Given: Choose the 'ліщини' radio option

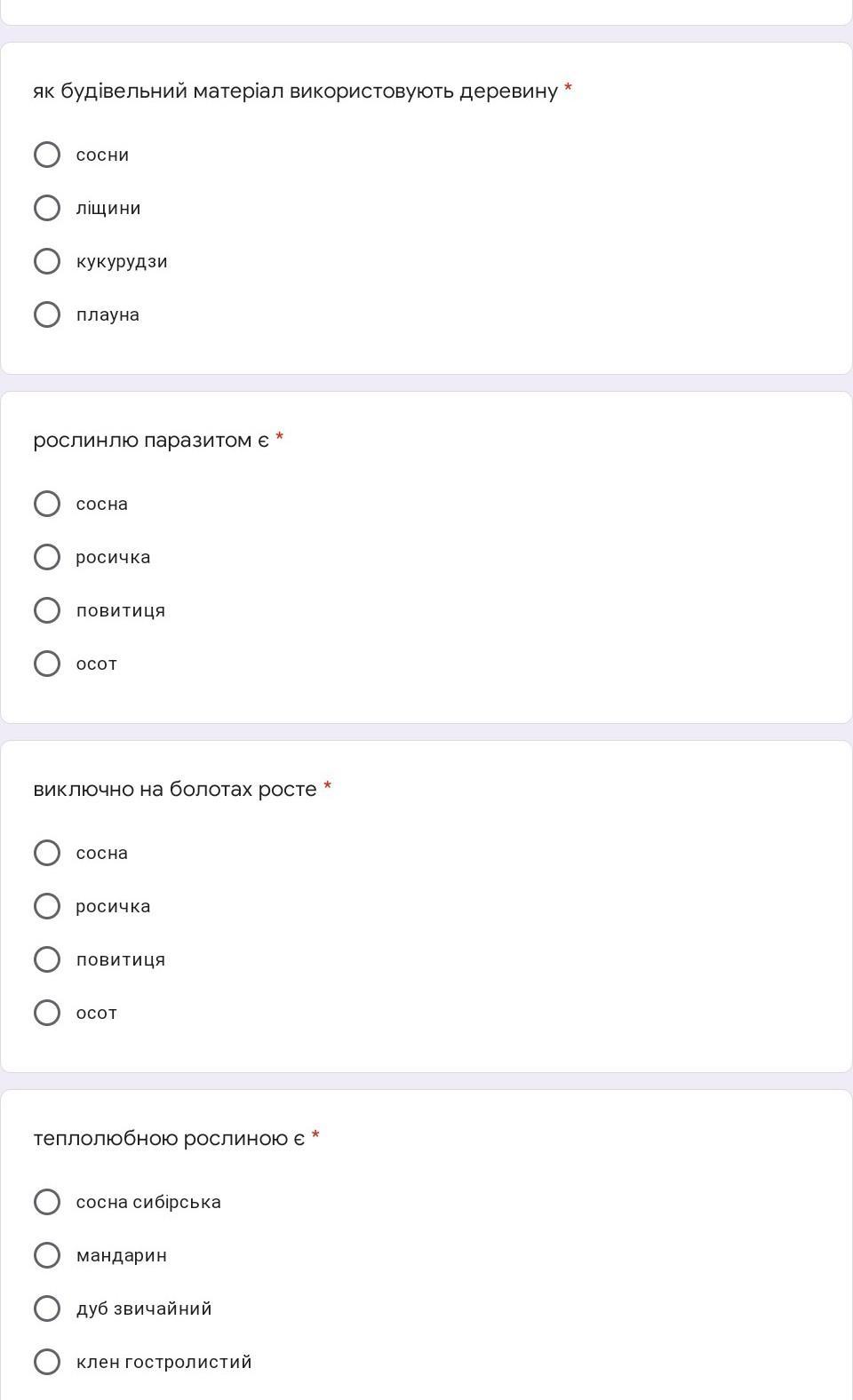Looking at the screenshot, I should tap(47, 208).
